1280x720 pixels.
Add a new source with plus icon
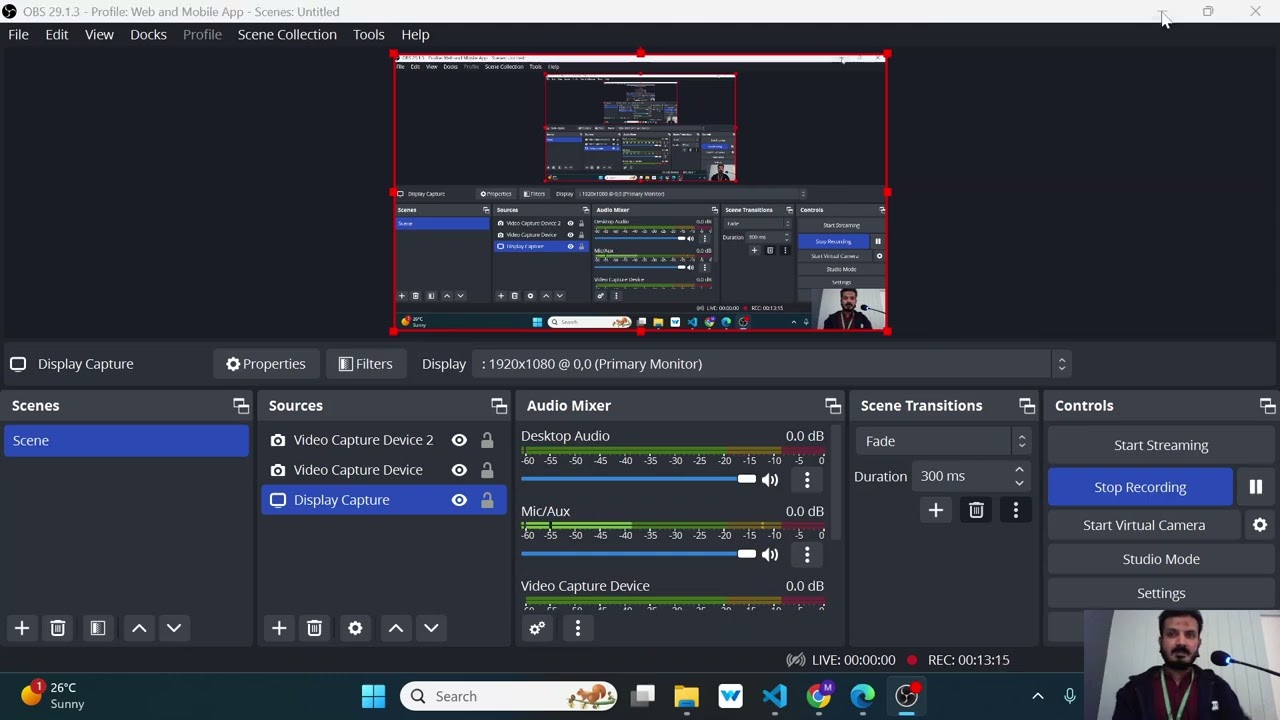(278, 628)
